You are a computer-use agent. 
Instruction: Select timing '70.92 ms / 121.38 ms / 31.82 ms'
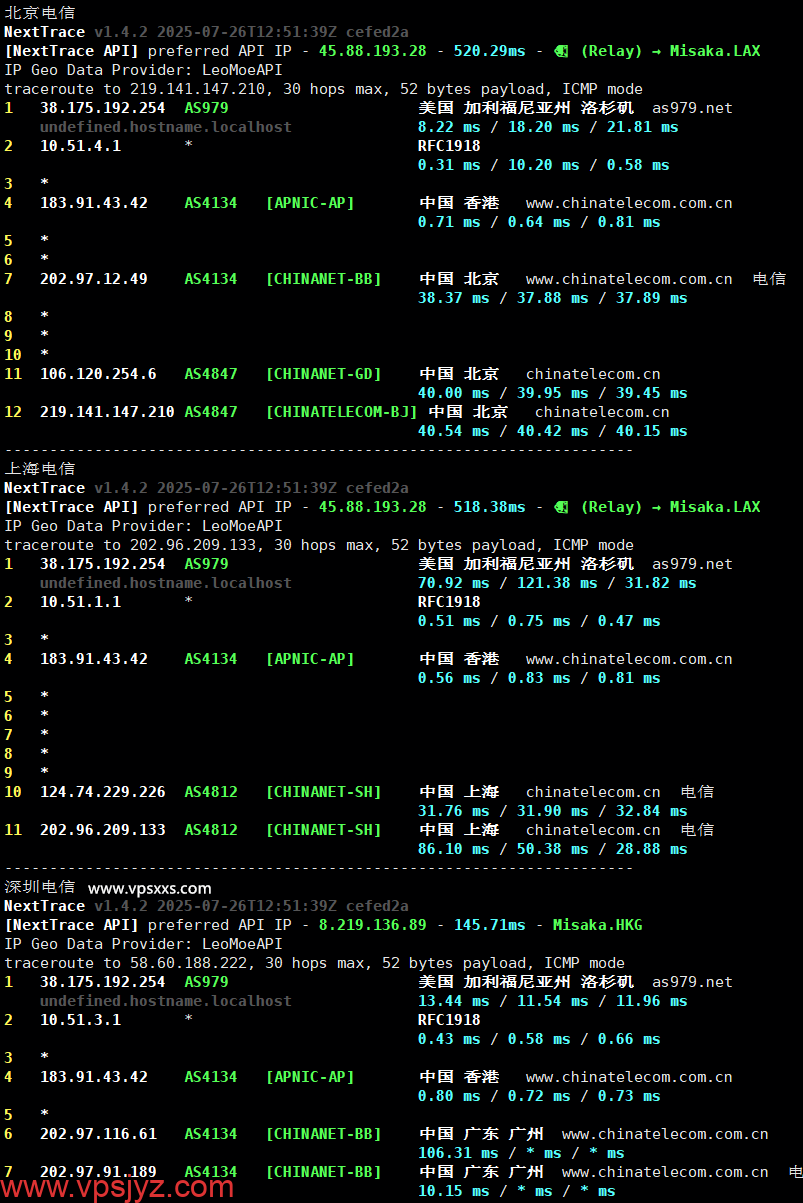[x=557, y=583]
